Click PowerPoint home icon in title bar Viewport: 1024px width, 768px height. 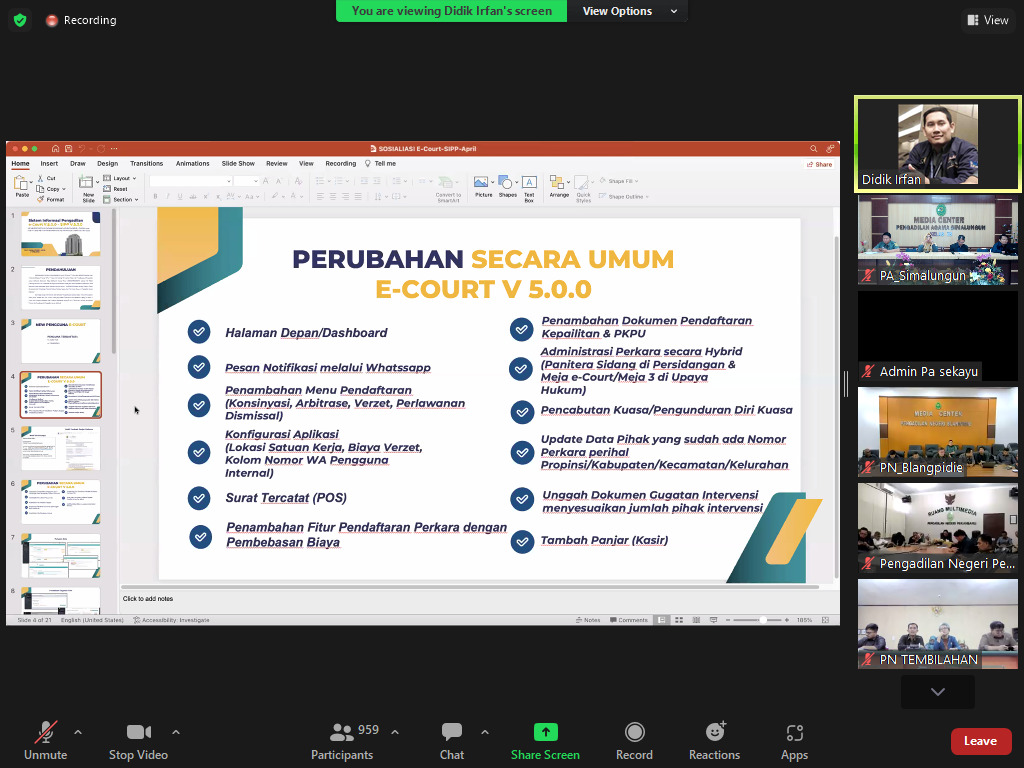56,149
